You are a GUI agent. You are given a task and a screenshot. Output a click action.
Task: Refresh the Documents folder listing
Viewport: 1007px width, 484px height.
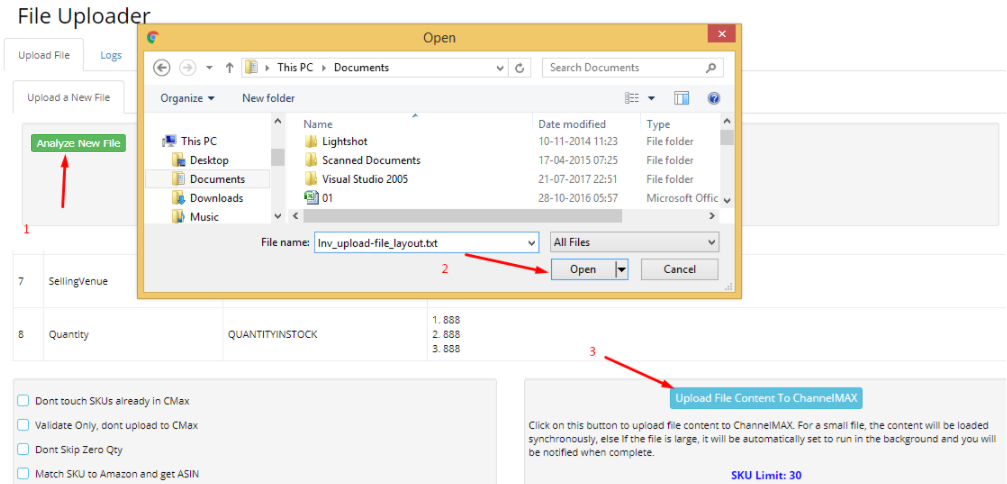(520, 68)
